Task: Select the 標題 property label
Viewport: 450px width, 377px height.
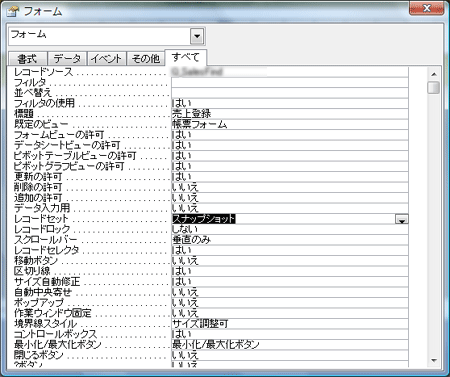Action: coord(24,114)
